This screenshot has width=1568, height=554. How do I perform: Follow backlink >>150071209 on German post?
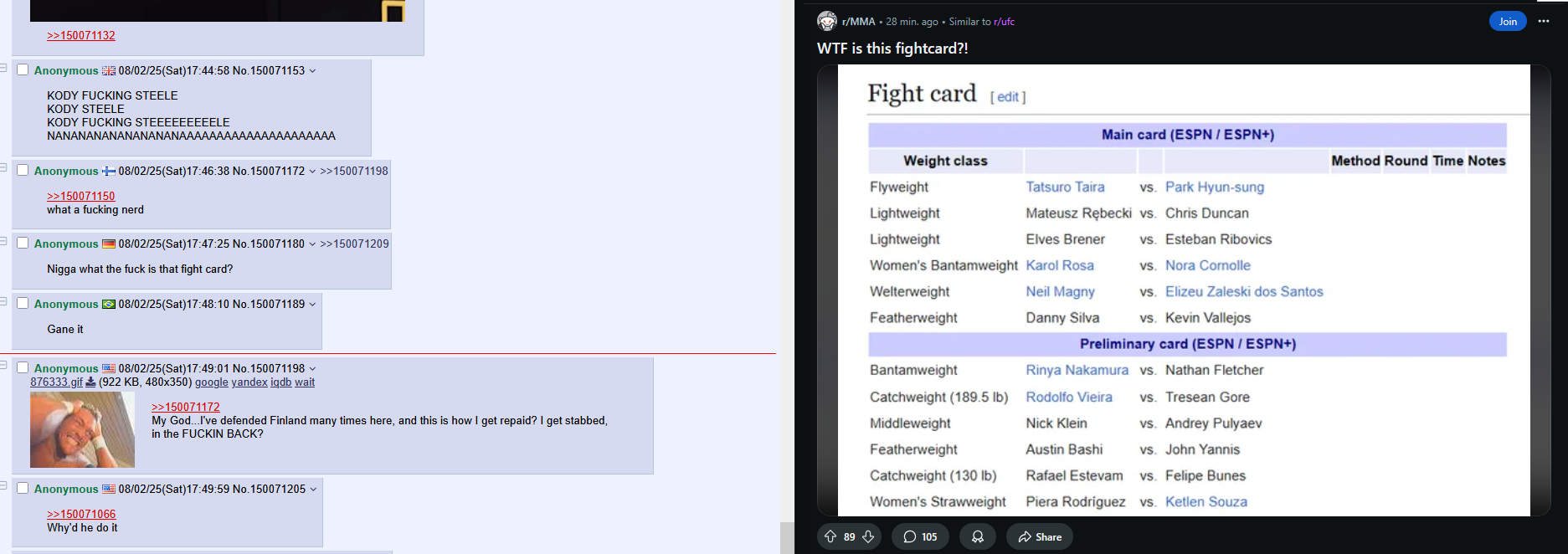coord(355,244)
